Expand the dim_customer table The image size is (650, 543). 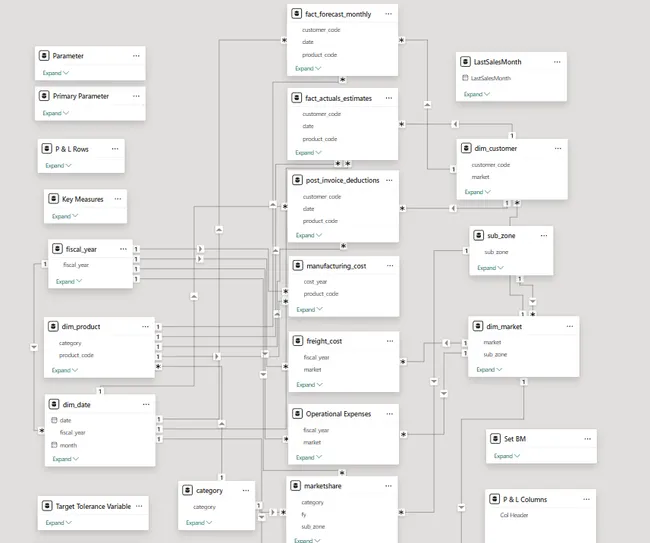tap(478, 192)
